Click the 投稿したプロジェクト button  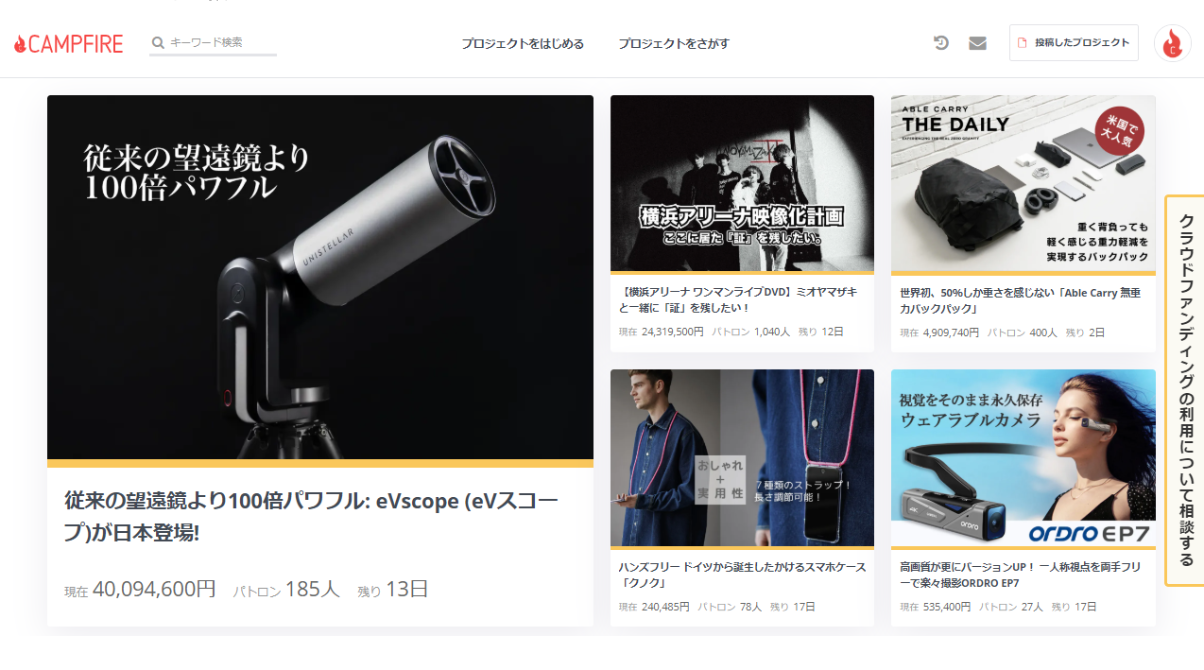click(x=1074, y=43)
